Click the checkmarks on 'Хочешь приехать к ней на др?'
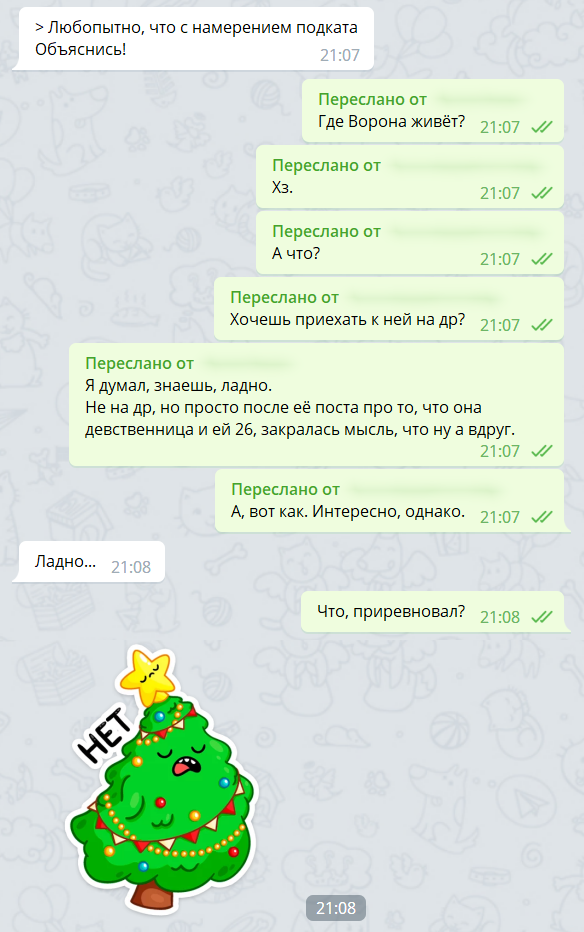Image resolution: width=584 pixels, height=932 pixels. [x=541, y=325]
